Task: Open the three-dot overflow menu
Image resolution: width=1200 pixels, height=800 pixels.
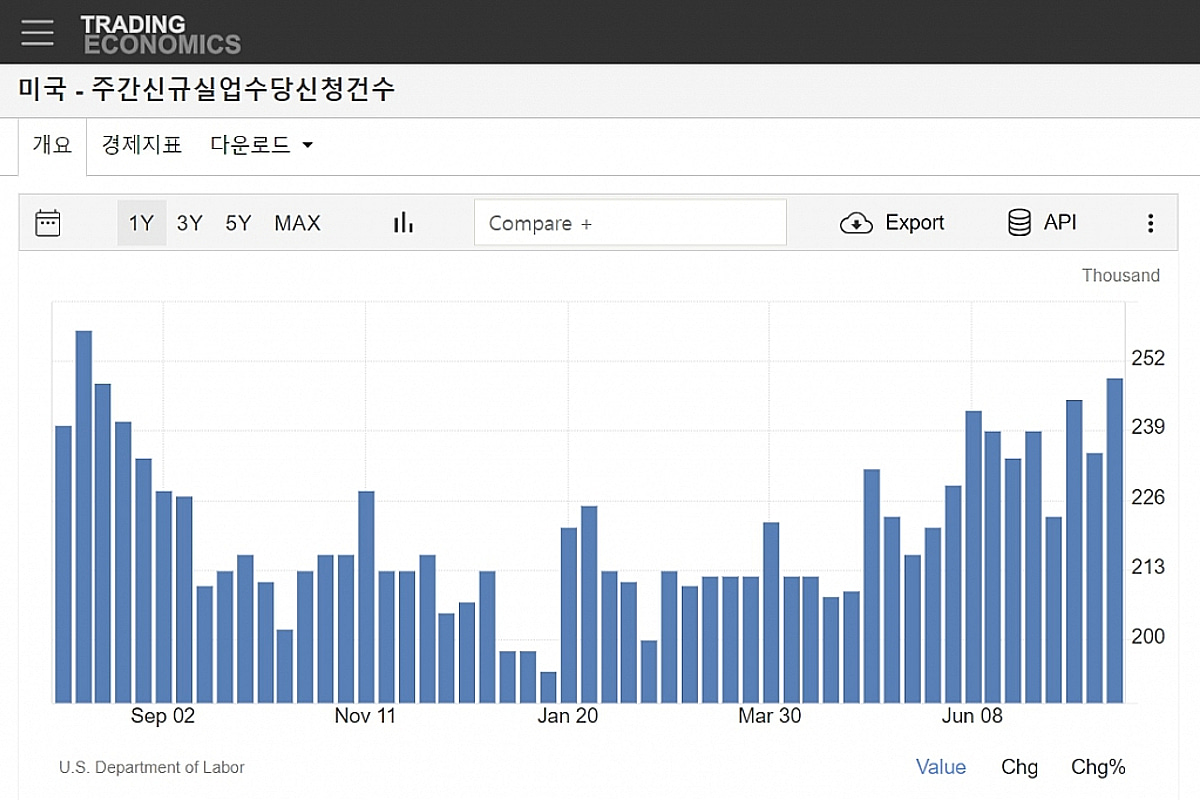Action: coord(1150,222)
